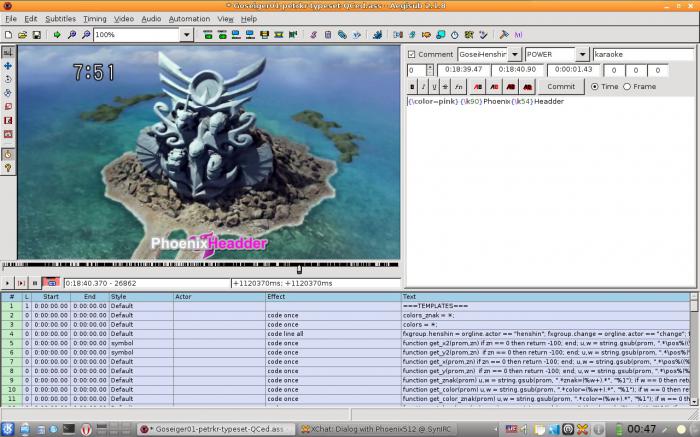Open the Timing menu
700x437 pixels.
(95, 19)
